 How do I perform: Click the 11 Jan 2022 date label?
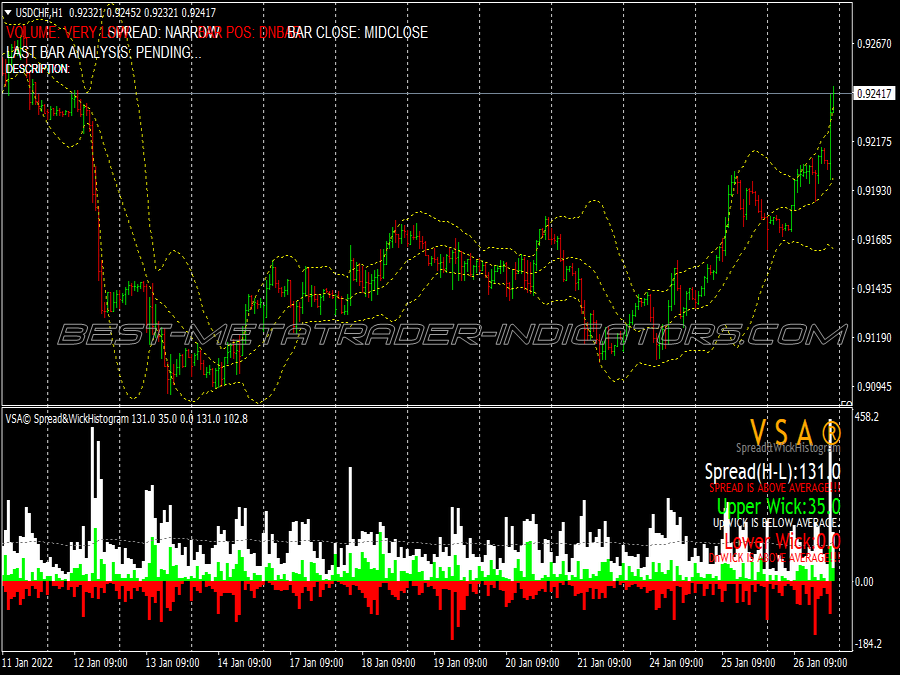28,662
